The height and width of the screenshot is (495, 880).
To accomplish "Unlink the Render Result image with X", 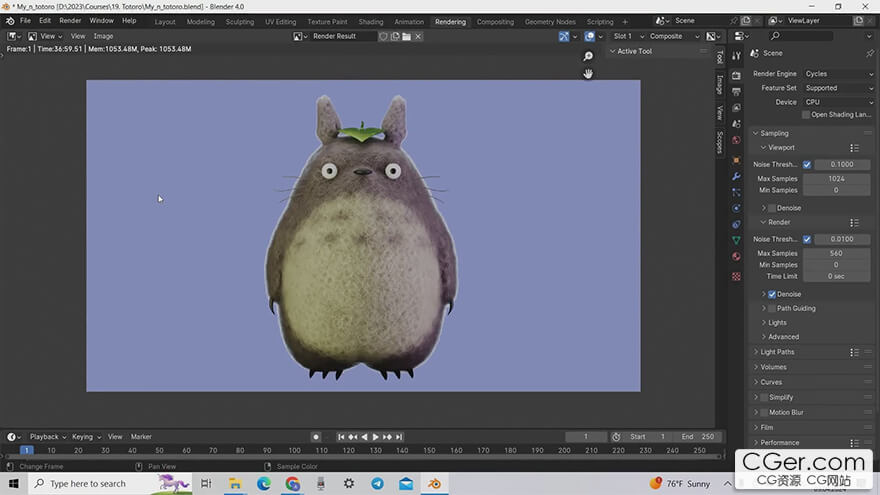I will tap(418, 36).
